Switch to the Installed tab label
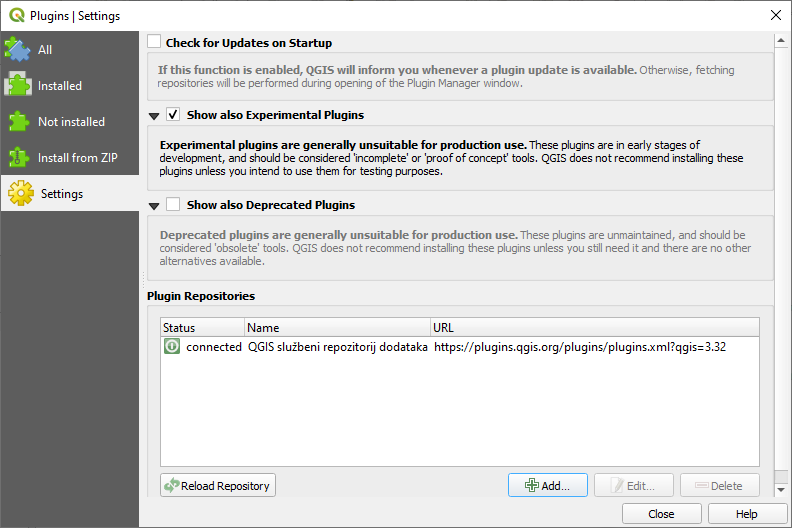Screen dimensions: 792x528 pos(60,86)
